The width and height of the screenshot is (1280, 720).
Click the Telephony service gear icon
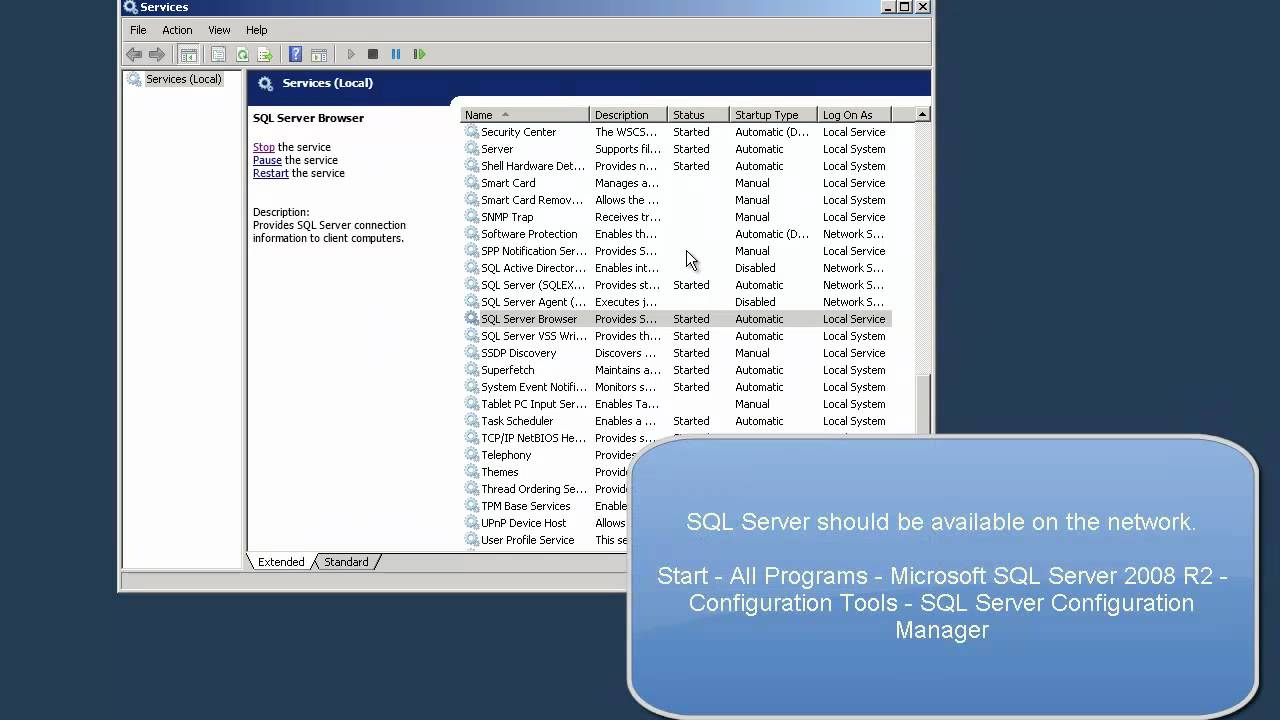(472, 455)
